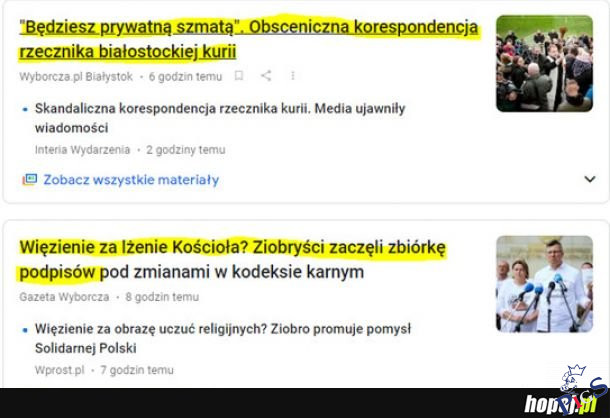Open press conference thumbnail with microphones
The image size is (610, 418).
coord(544,284)
